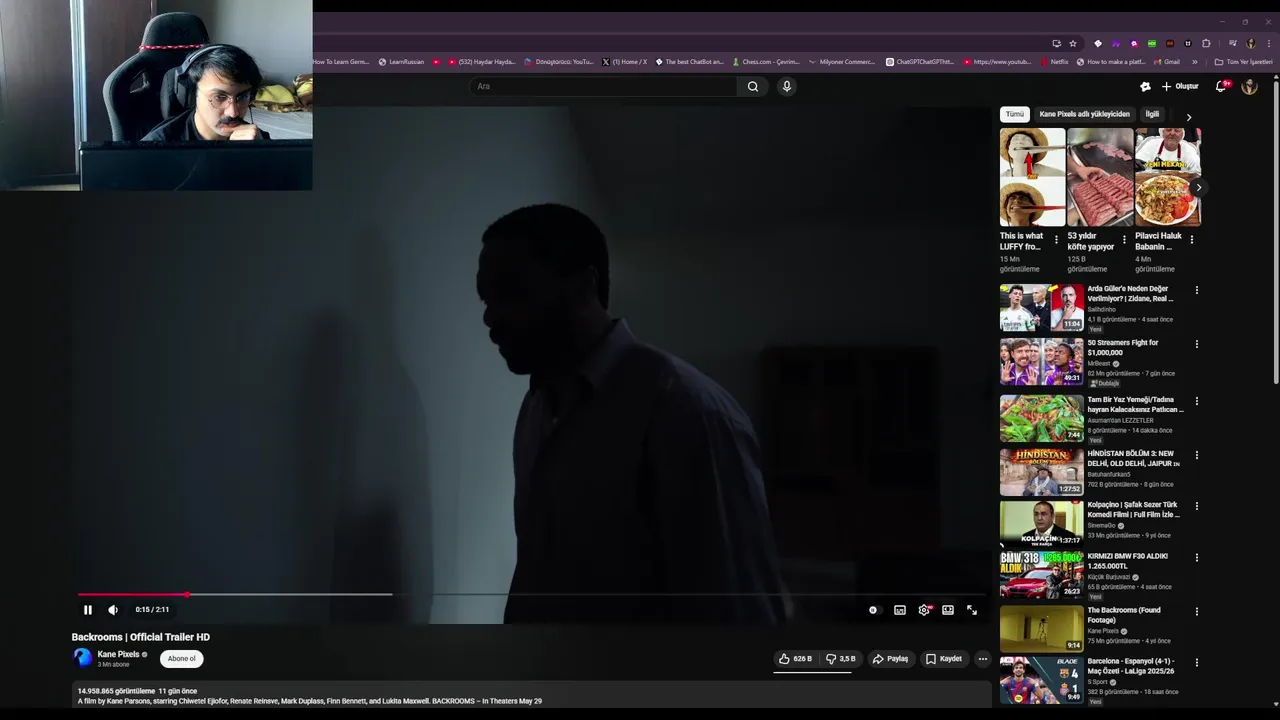This screenshot has width=1280, height=720.
Task: Click the icon left of Oluştur
Action: (x=1145, y=87)
